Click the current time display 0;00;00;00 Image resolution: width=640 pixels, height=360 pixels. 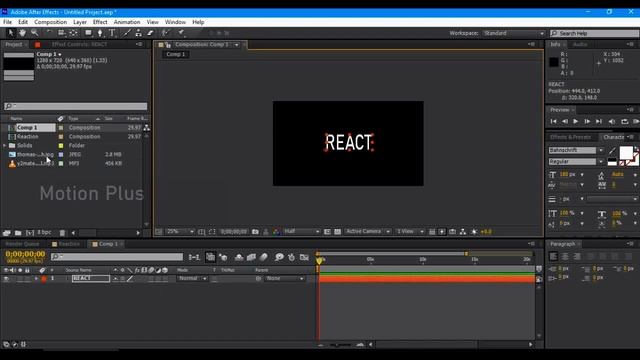(x=25, y=254)
